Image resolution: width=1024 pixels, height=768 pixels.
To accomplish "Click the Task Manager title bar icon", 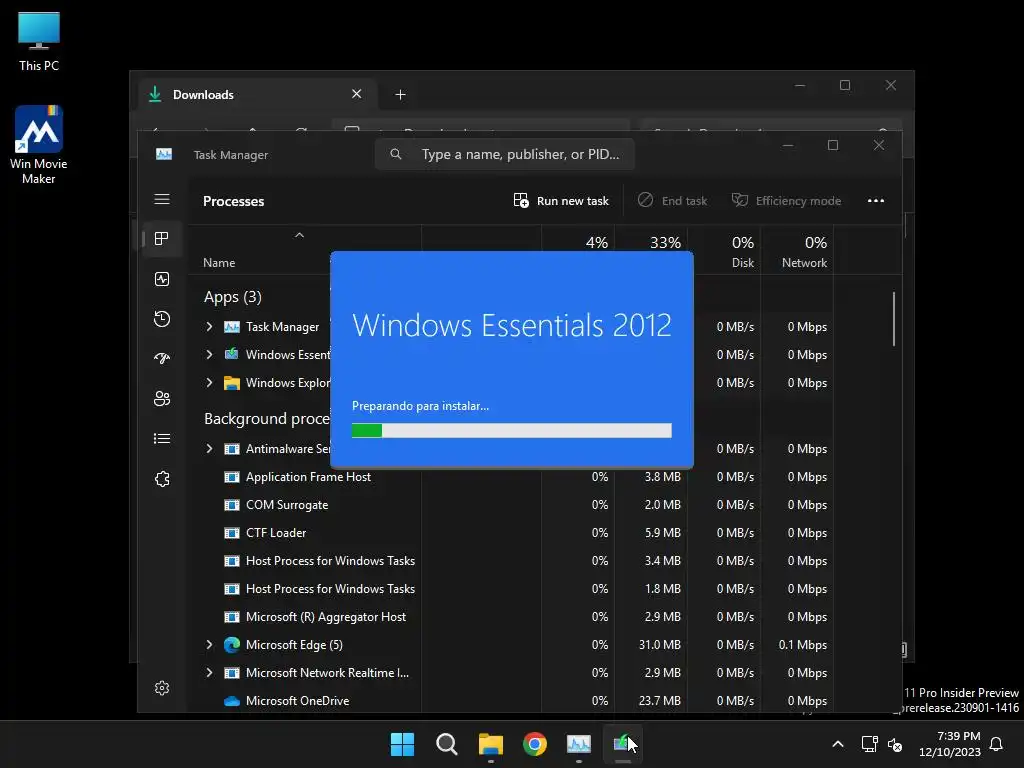I will tap(164, 154).
